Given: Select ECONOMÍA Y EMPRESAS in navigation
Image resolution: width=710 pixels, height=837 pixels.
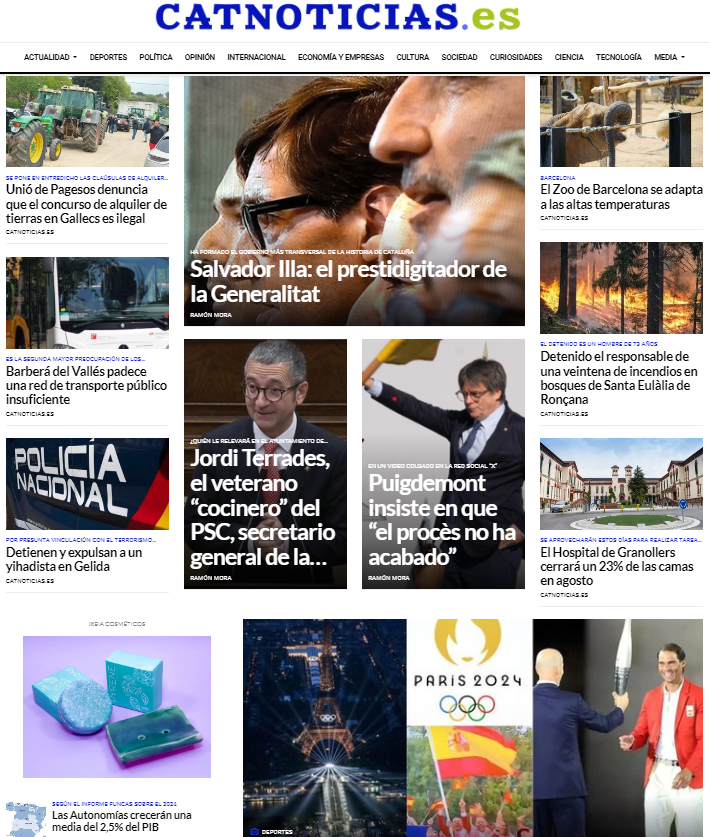Looking at the screenshot, I should point(341,57).
